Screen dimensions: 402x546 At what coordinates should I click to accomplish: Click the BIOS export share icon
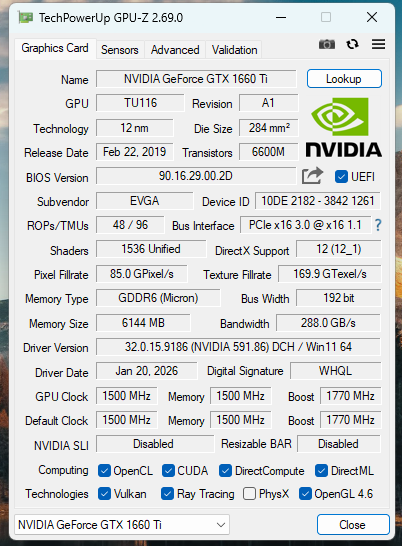click(x=312, y=176)
